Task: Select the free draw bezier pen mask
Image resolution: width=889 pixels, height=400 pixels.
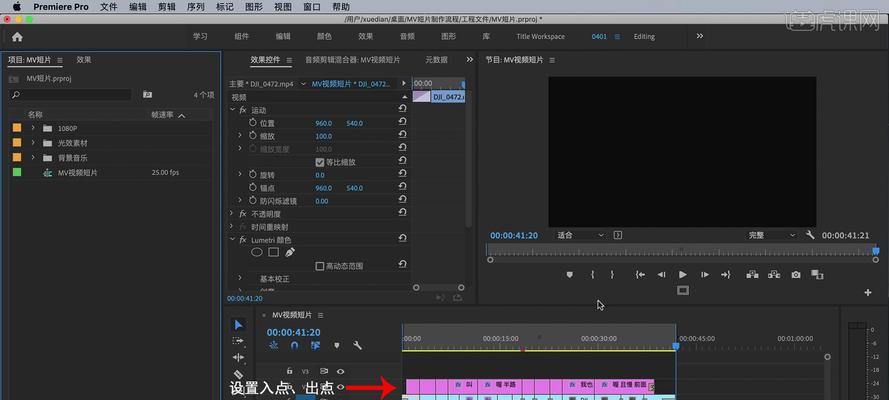Action: [290, 252]
